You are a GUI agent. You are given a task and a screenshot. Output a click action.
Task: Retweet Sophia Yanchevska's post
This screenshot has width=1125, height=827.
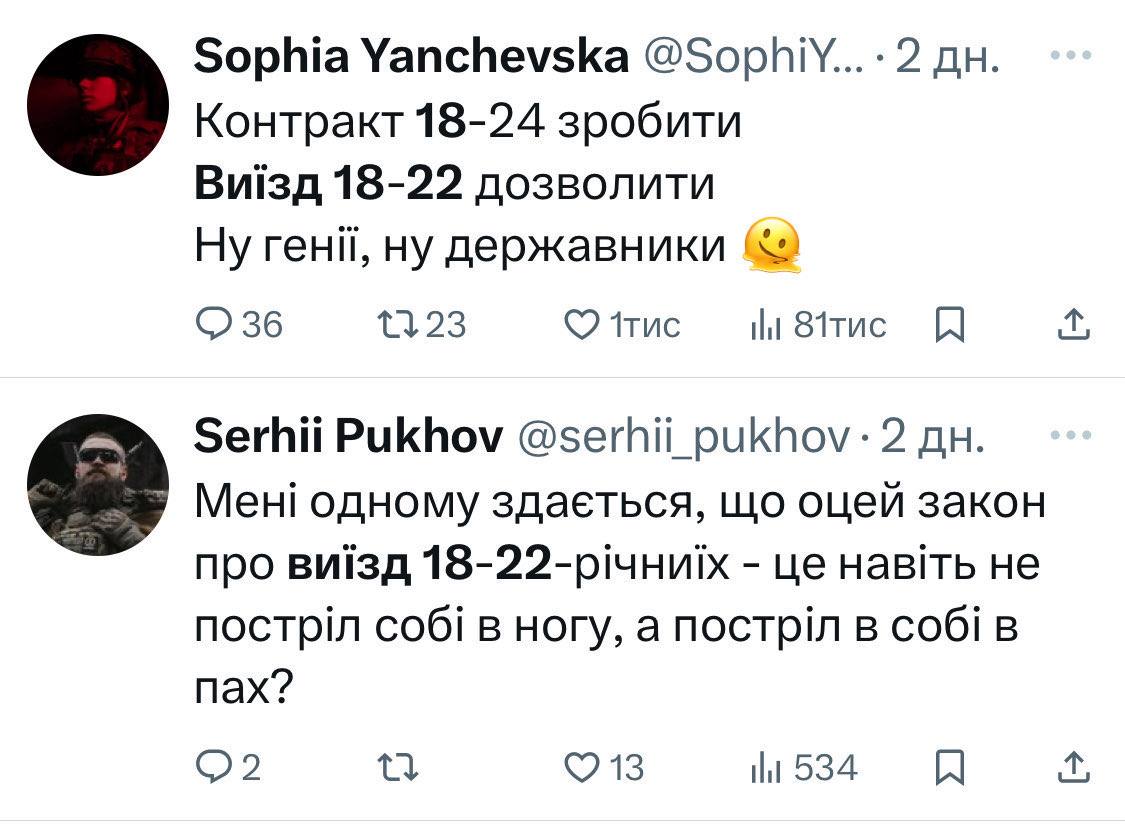tap(390, 324)
